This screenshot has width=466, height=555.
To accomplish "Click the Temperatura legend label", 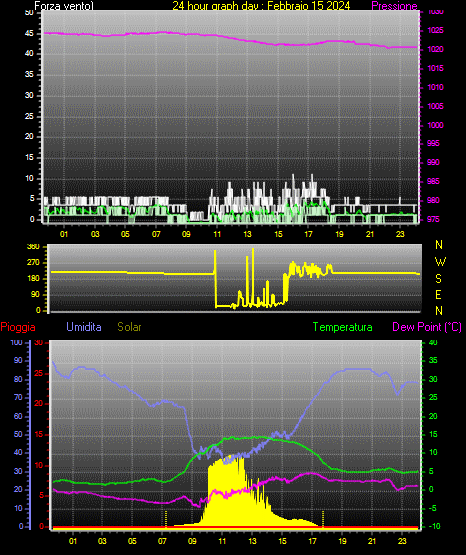I will (x=343, y=327).
